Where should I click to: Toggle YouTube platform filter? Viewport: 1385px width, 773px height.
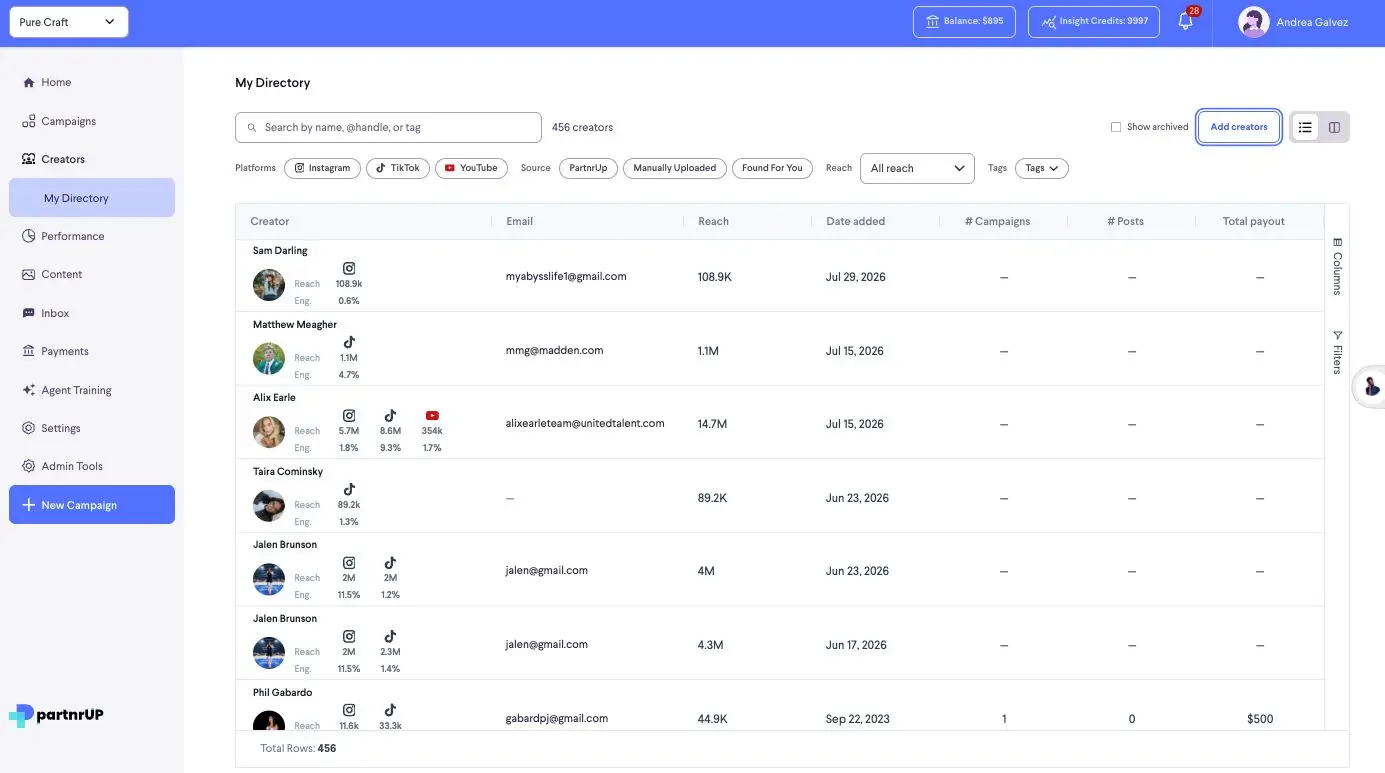471,168
